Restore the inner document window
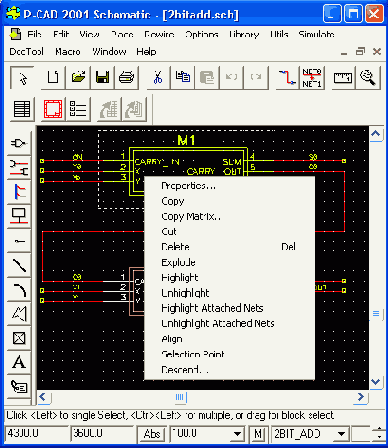Image resolution: width=388 pixels, height=448 pixels. click(360, 52)
